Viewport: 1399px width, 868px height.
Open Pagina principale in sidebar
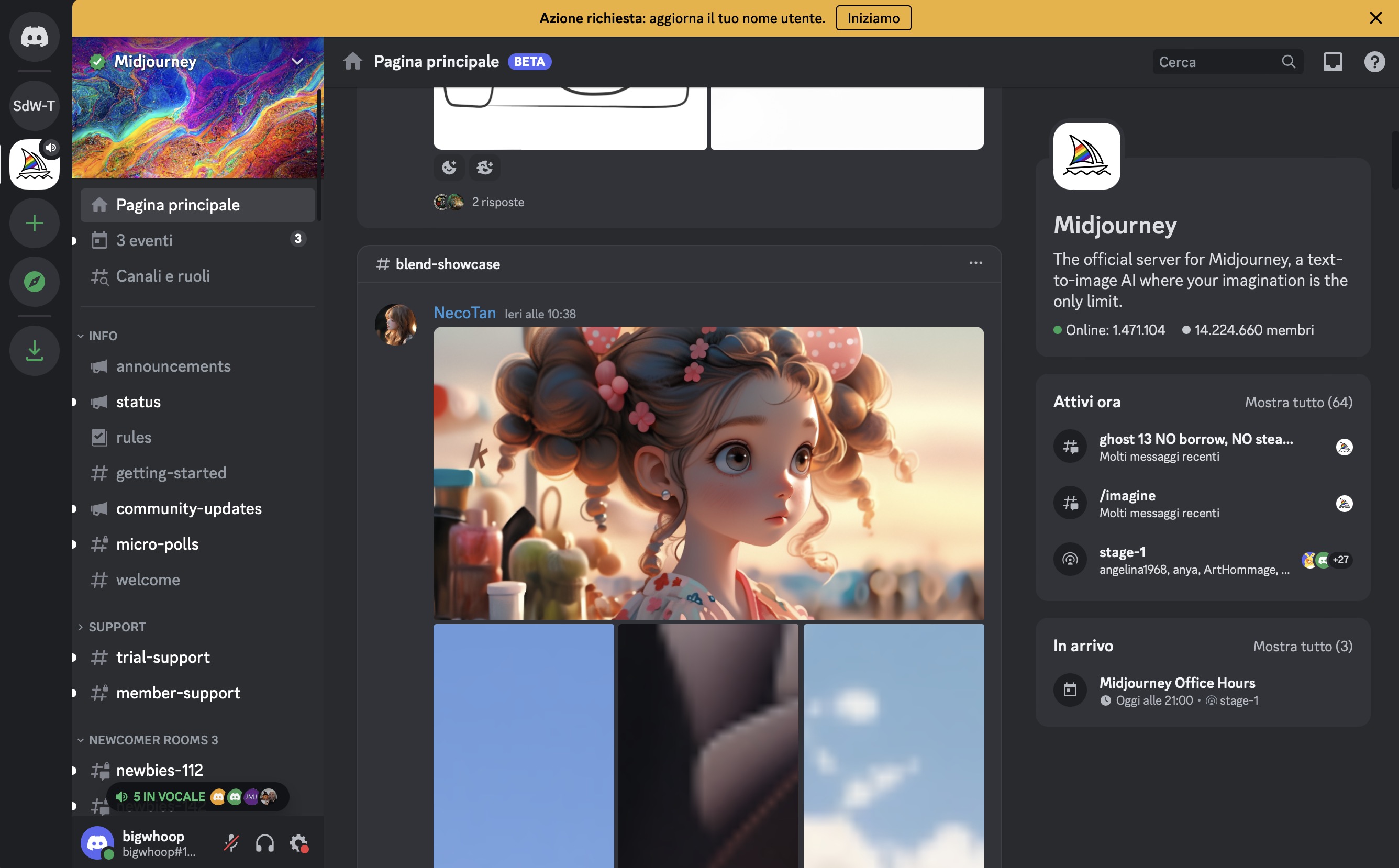click(x=197, y=205)
